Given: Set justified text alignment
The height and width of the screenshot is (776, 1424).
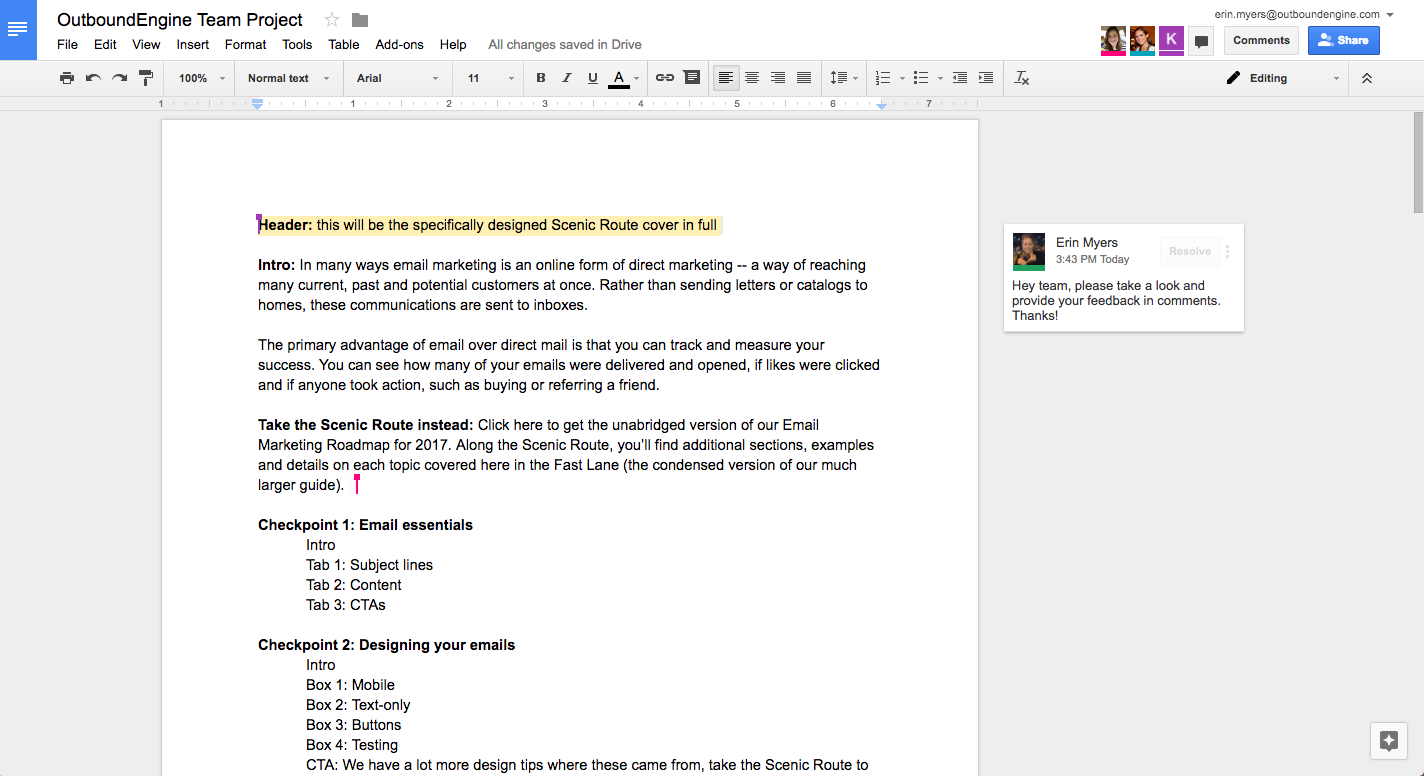Looking at the screenshot, I should (x=804, y=78).
